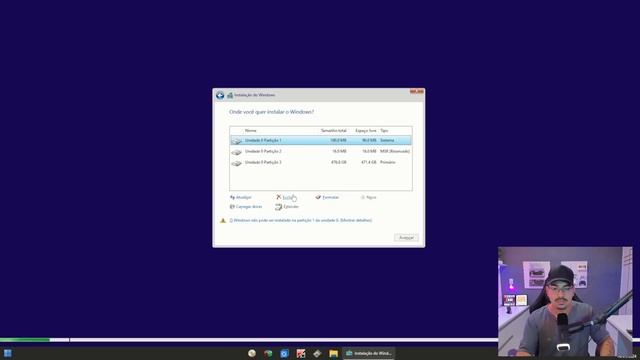The width and height of the screenshot is (640, 360).
Task: Click the green setup progress bar
Action: 25,340
